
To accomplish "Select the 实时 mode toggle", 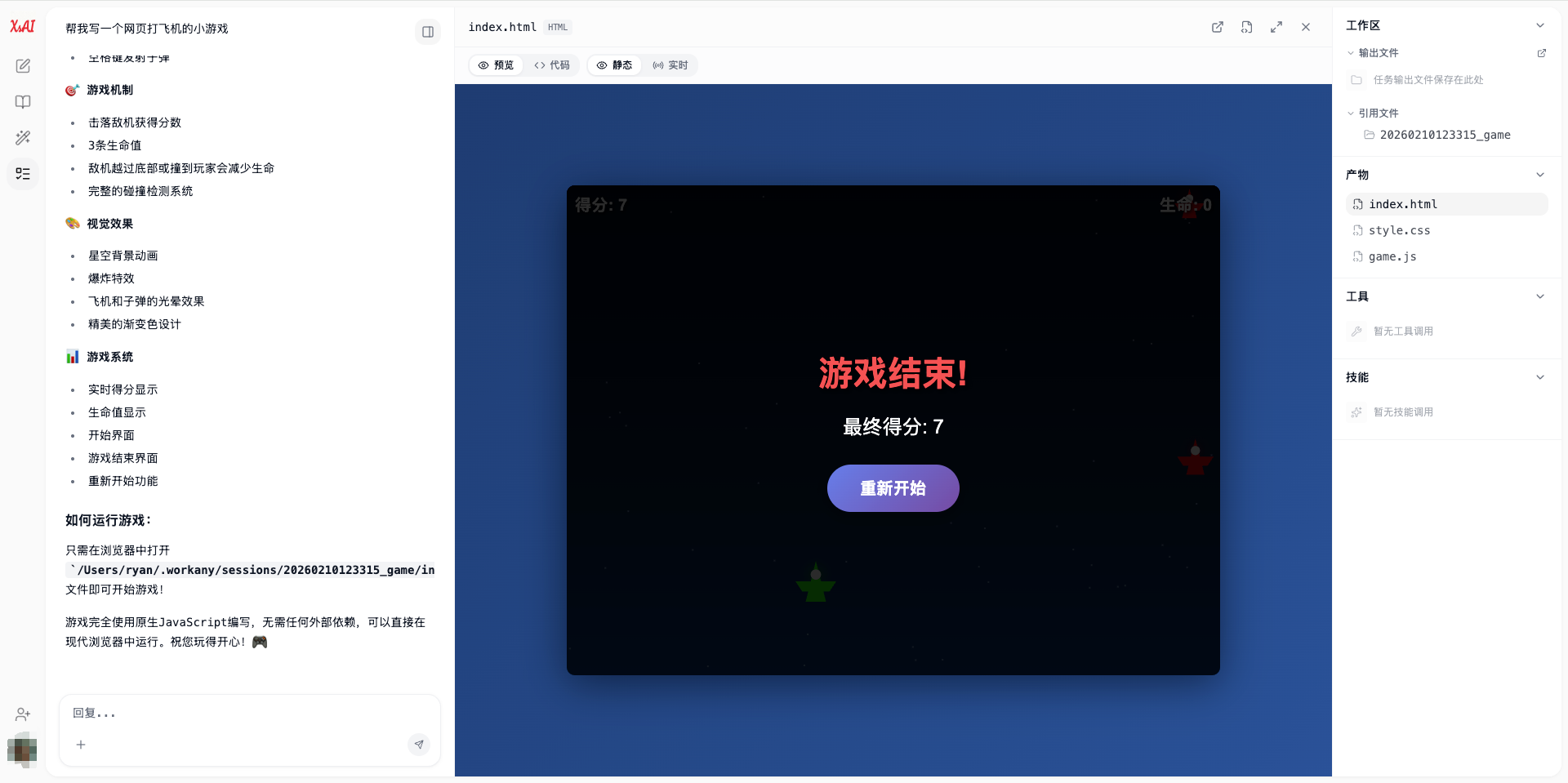I will click(670, 65).
